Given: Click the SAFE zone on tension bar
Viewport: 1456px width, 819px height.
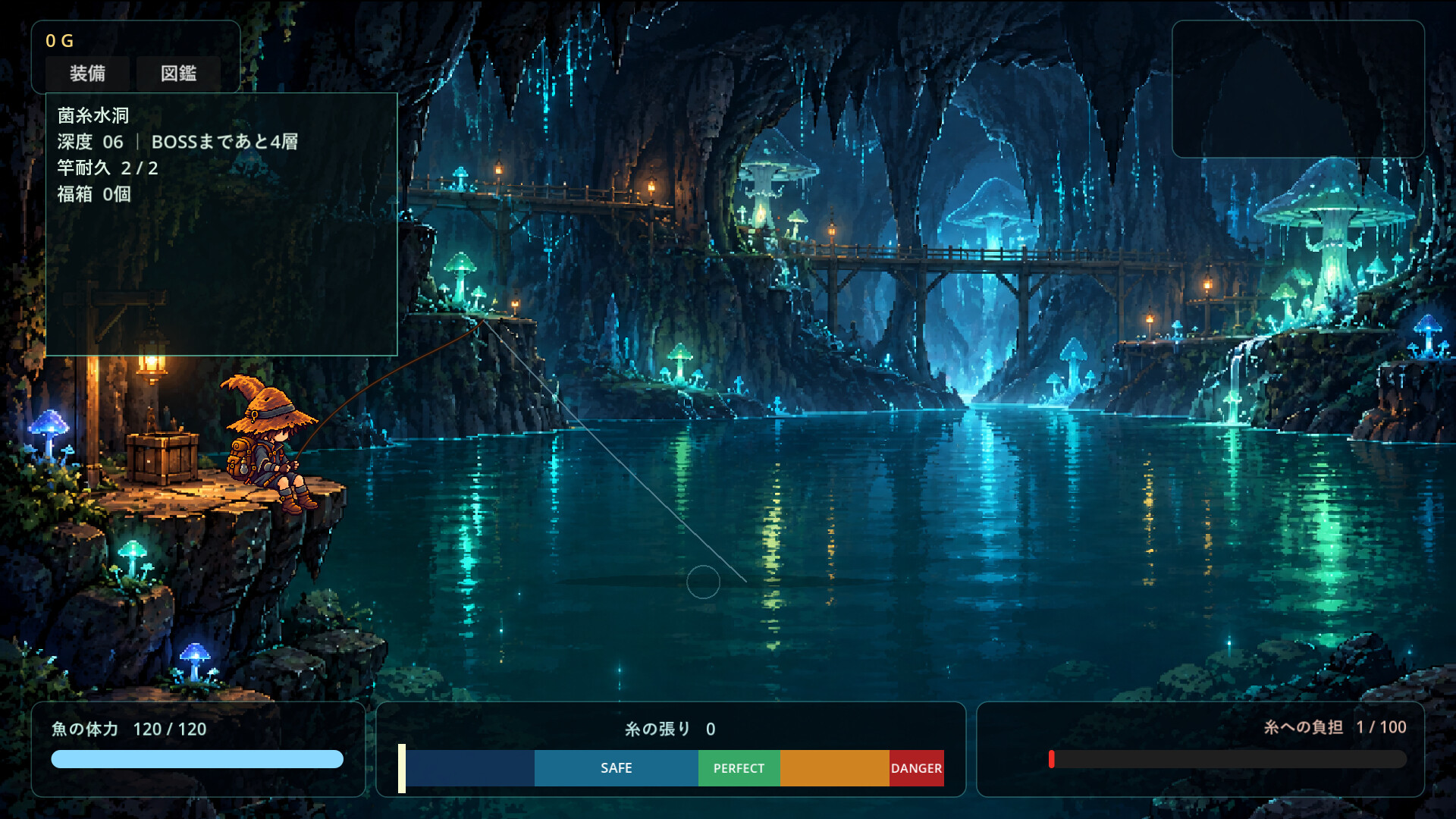Looking at the screenshot, I should click(616, 768).
